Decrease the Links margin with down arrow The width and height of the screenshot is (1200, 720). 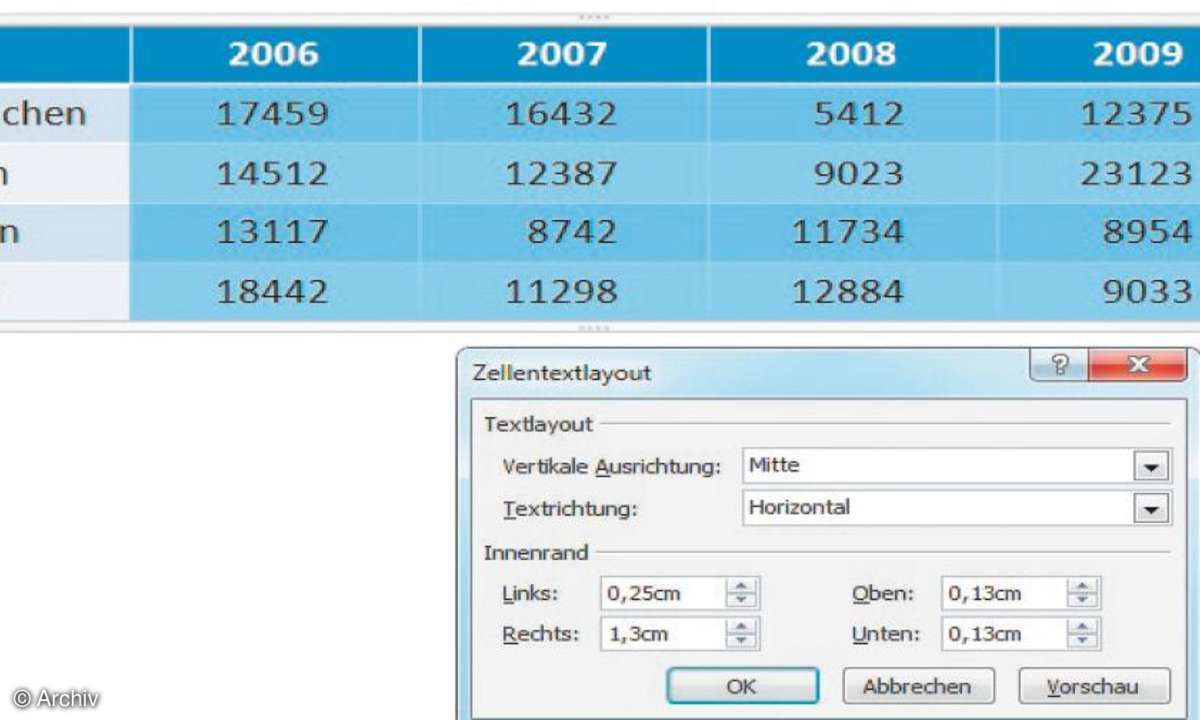pos(741,600)
